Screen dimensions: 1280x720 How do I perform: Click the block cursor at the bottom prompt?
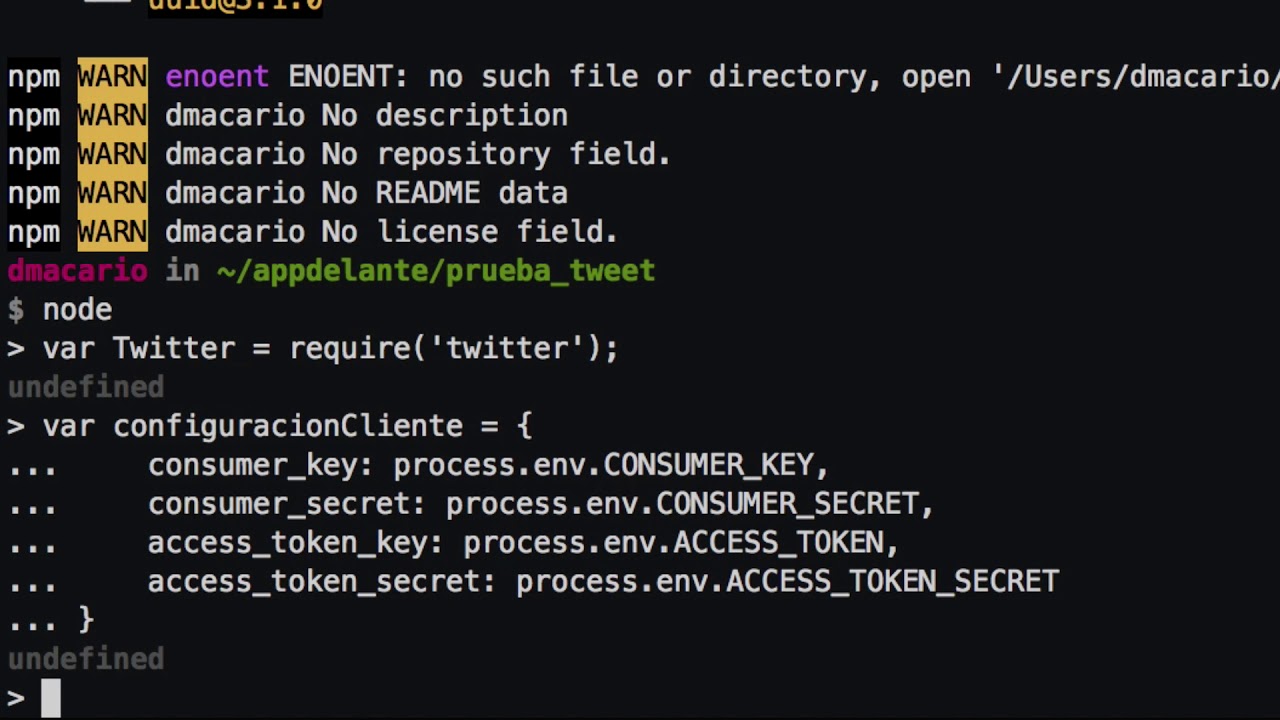tap(51, 698)
